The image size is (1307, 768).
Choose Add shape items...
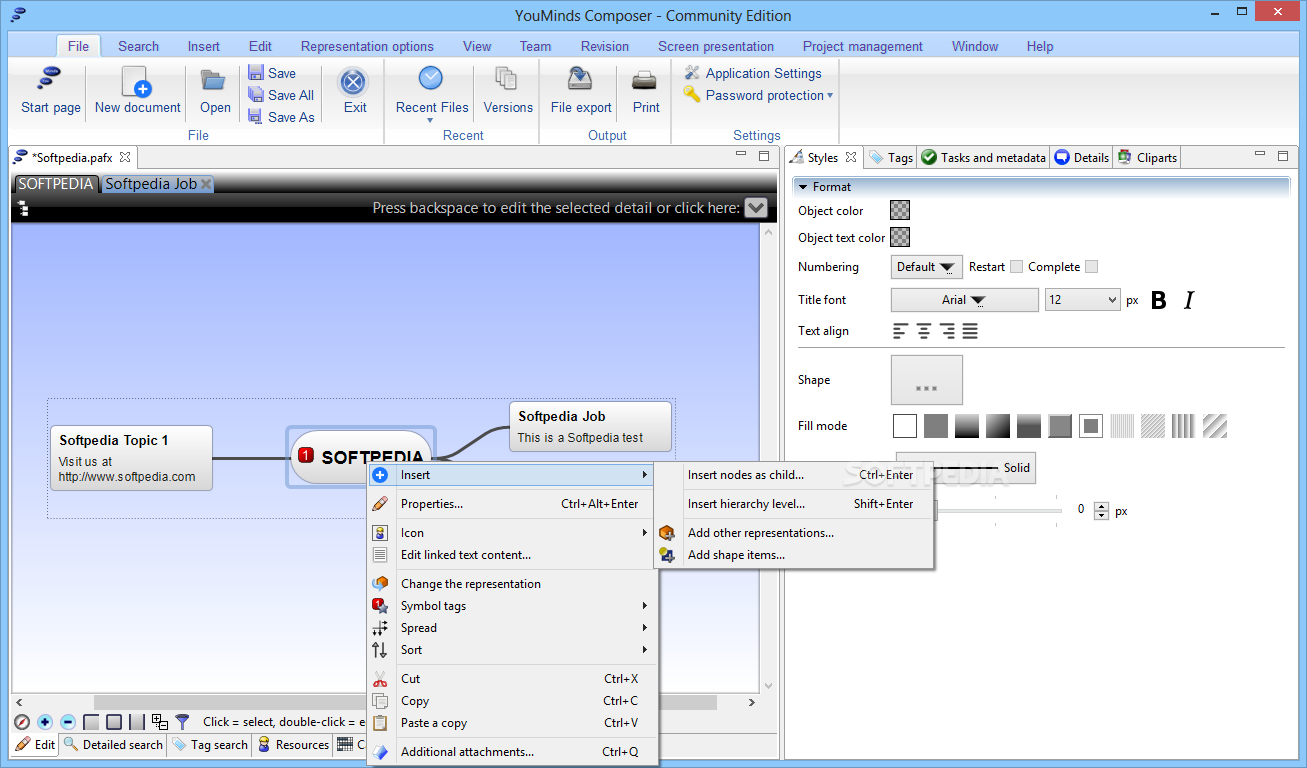(794, 555)
